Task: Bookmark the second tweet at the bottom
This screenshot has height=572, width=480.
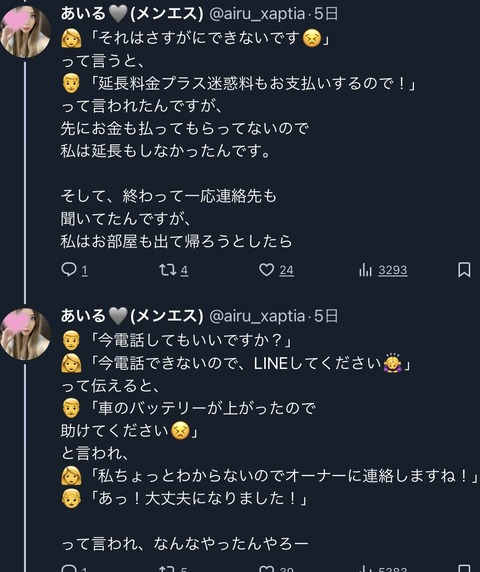Action: point(464,568)
